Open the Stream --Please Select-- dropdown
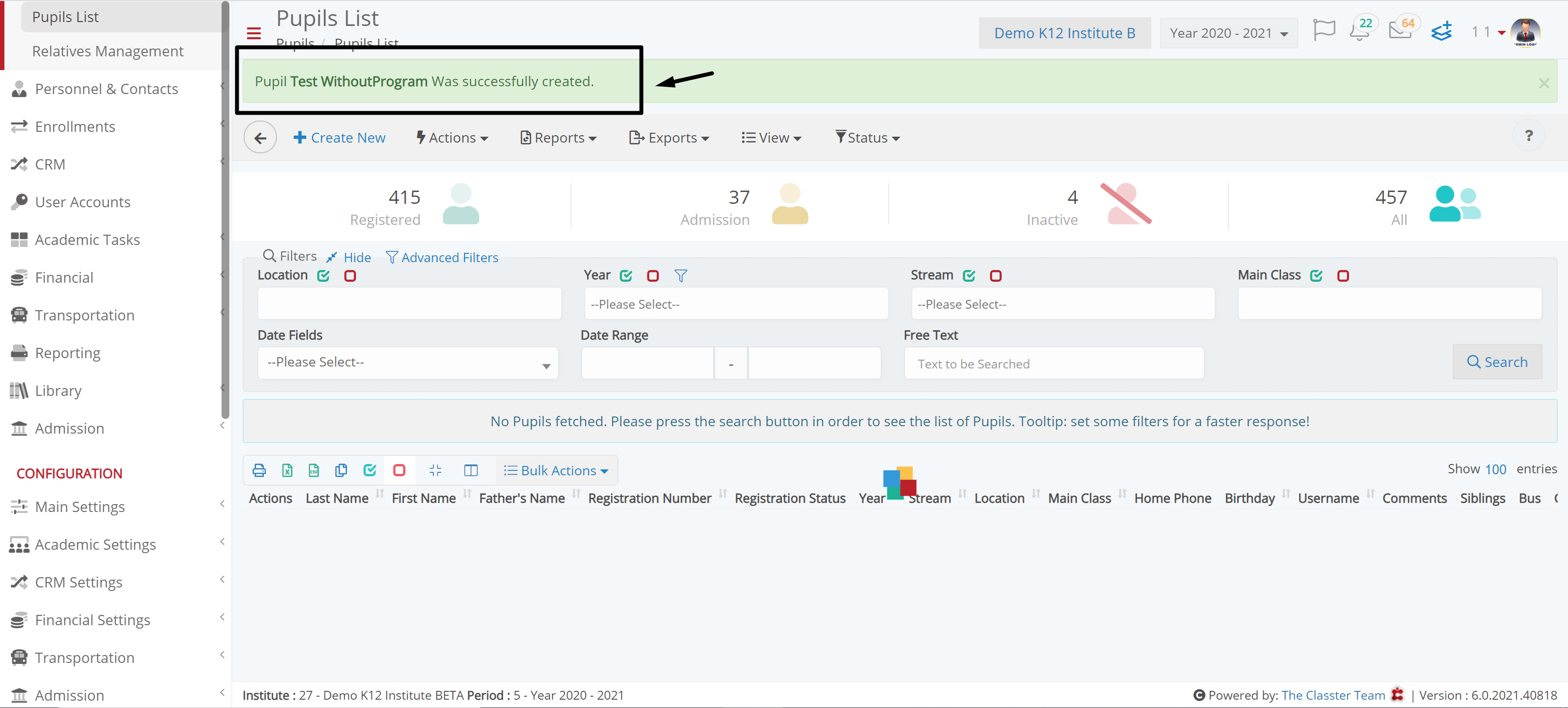Screen dimensions: 1568x708 click(1063, 304)
